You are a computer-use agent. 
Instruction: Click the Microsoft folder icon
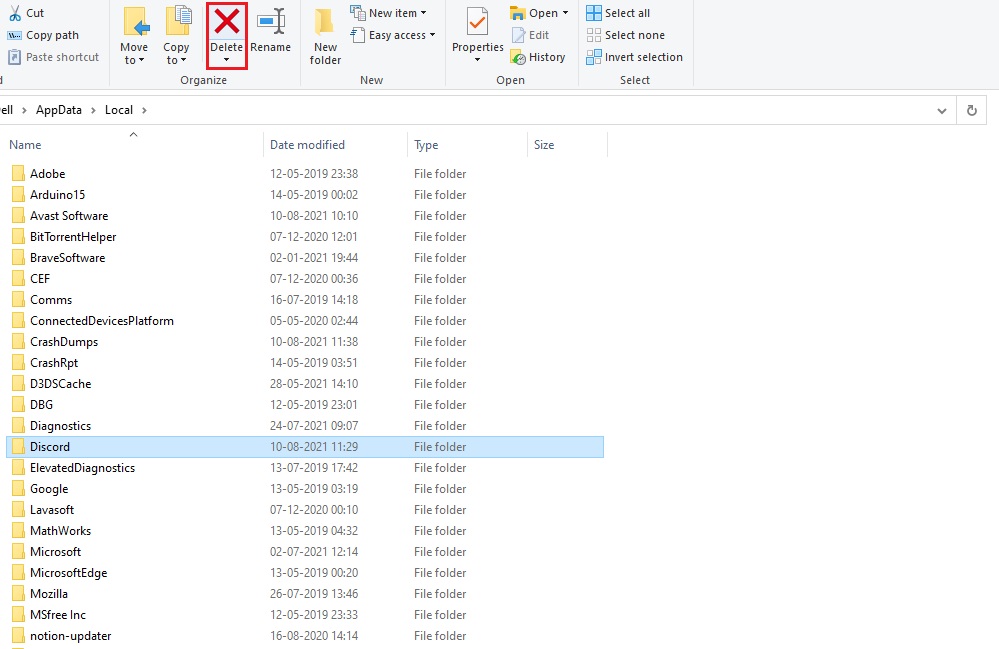coord(18,552)
